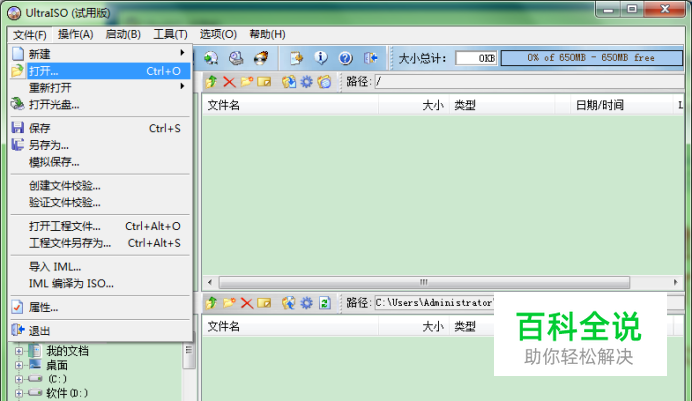Screen dimensions: 692x401
Task: Click the left arrow of the horizontal scrollbar
Action: [210, 282]
